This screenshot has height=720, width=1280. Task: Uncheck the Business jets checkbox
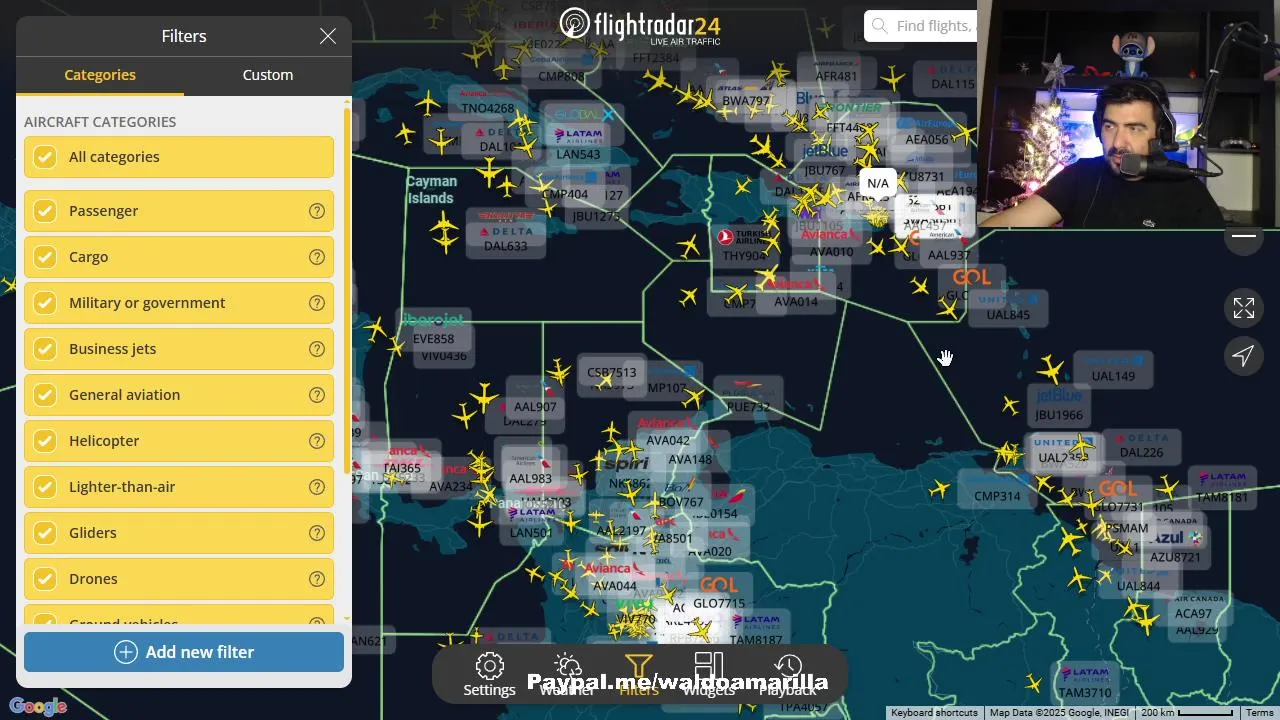[45, 349]
